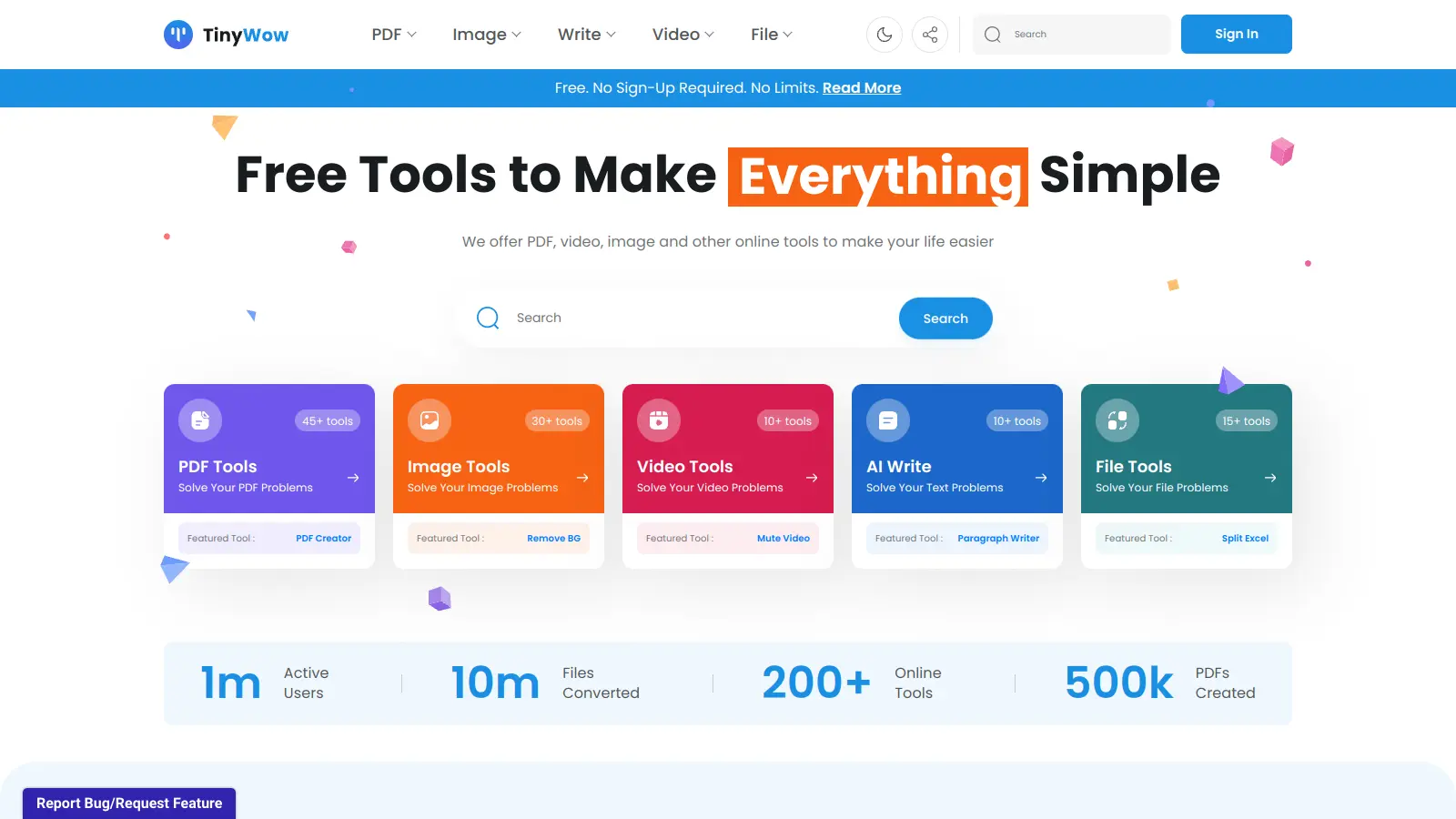Toggle dark mode with the moon icon

pyautogui.click(x=884, y=34)
